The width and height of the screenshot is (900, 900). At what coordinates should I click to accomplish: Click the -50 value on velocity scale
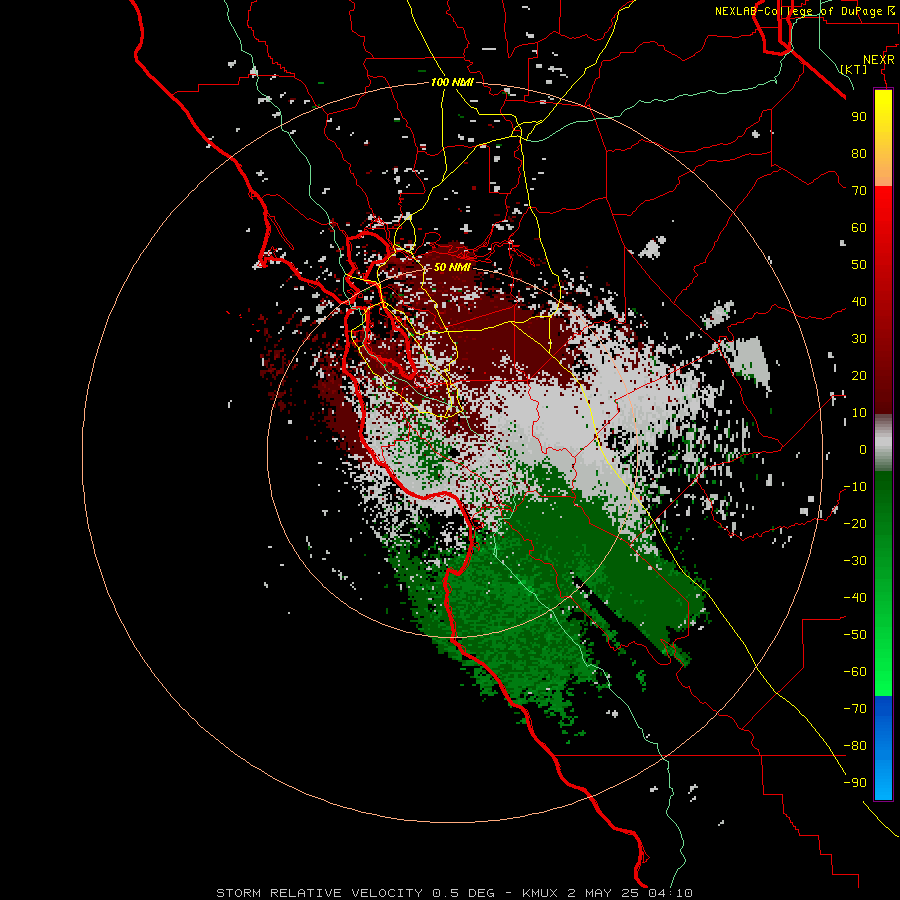pos(855,635)
